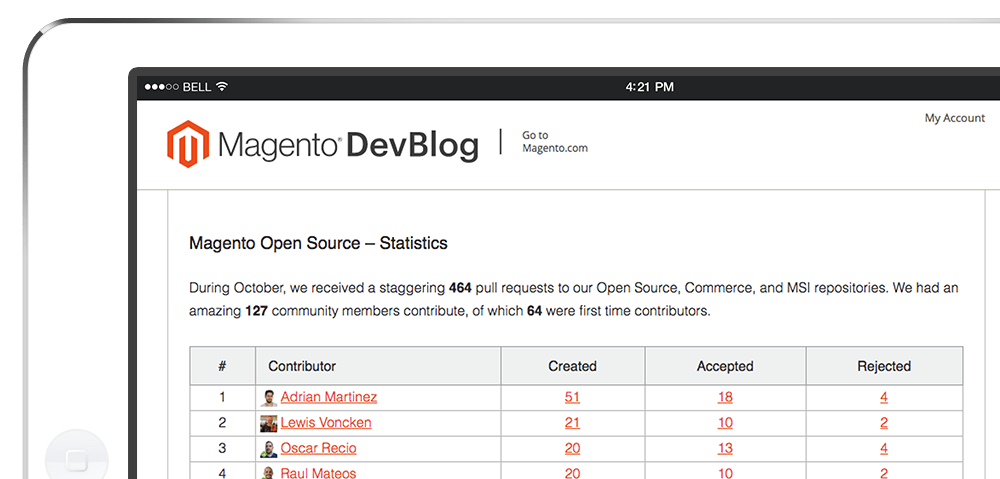
Task: Click rank number 1 cell
Action: coord(222,397)
